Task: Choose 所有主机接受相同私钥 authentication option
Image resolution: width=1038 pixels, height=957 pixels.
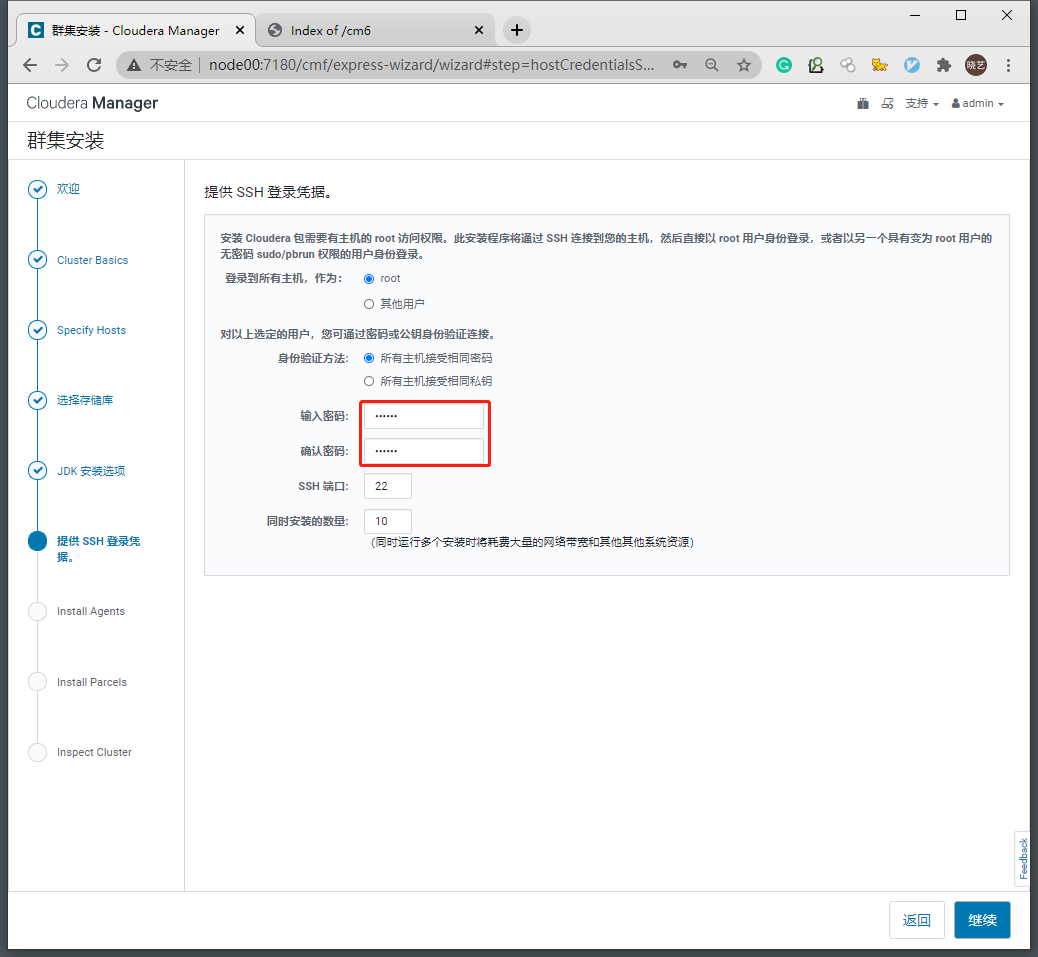Action: (369, 381)
